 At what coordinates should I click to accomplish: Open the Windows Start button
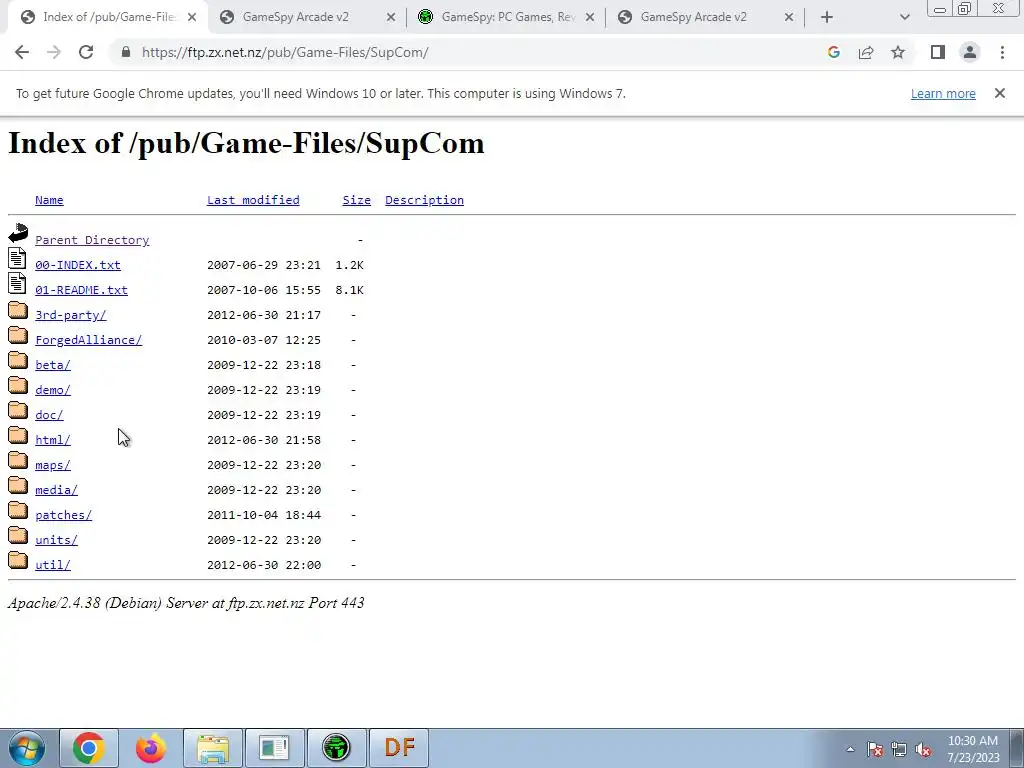click(25, 748)
